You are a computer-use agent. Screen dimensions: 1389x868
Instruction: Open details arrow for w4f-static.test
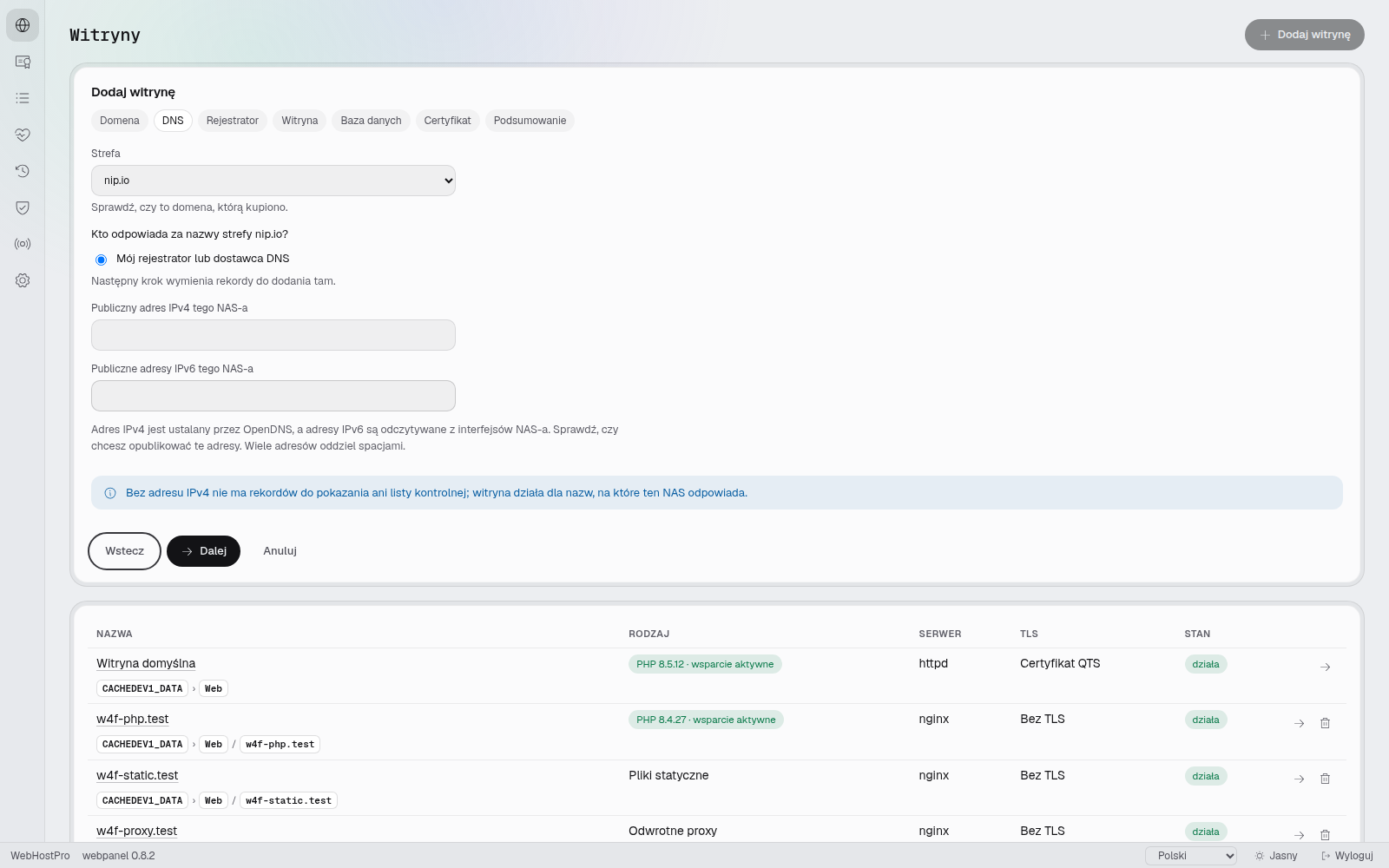tap(1299, 779)
